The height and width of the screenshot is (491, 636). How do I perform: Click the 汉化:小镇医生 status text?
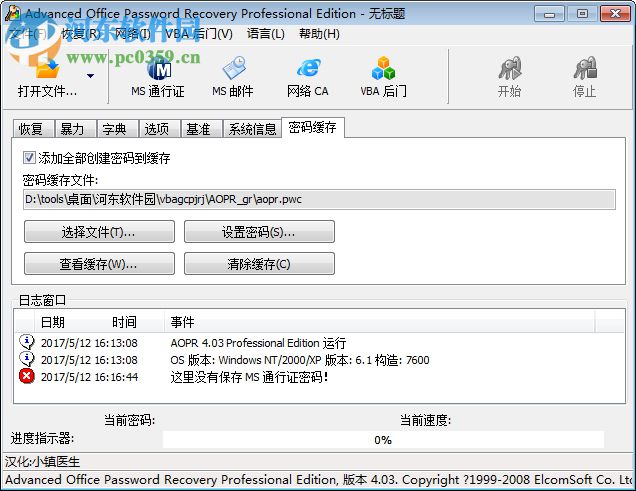click(x=43, y=461)
